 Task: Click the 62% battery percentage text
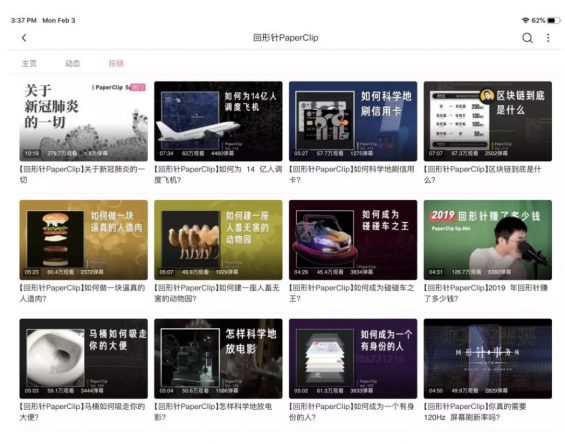coord(538,21)
